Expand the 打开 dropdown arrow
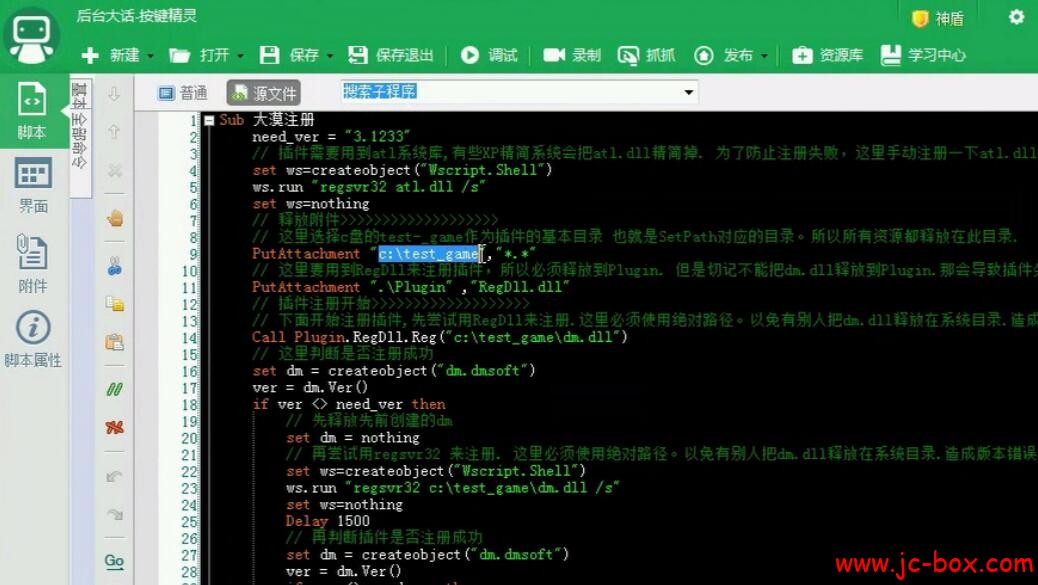The height and width of the screenshot is (585, 1038). [x=241, y=56]
